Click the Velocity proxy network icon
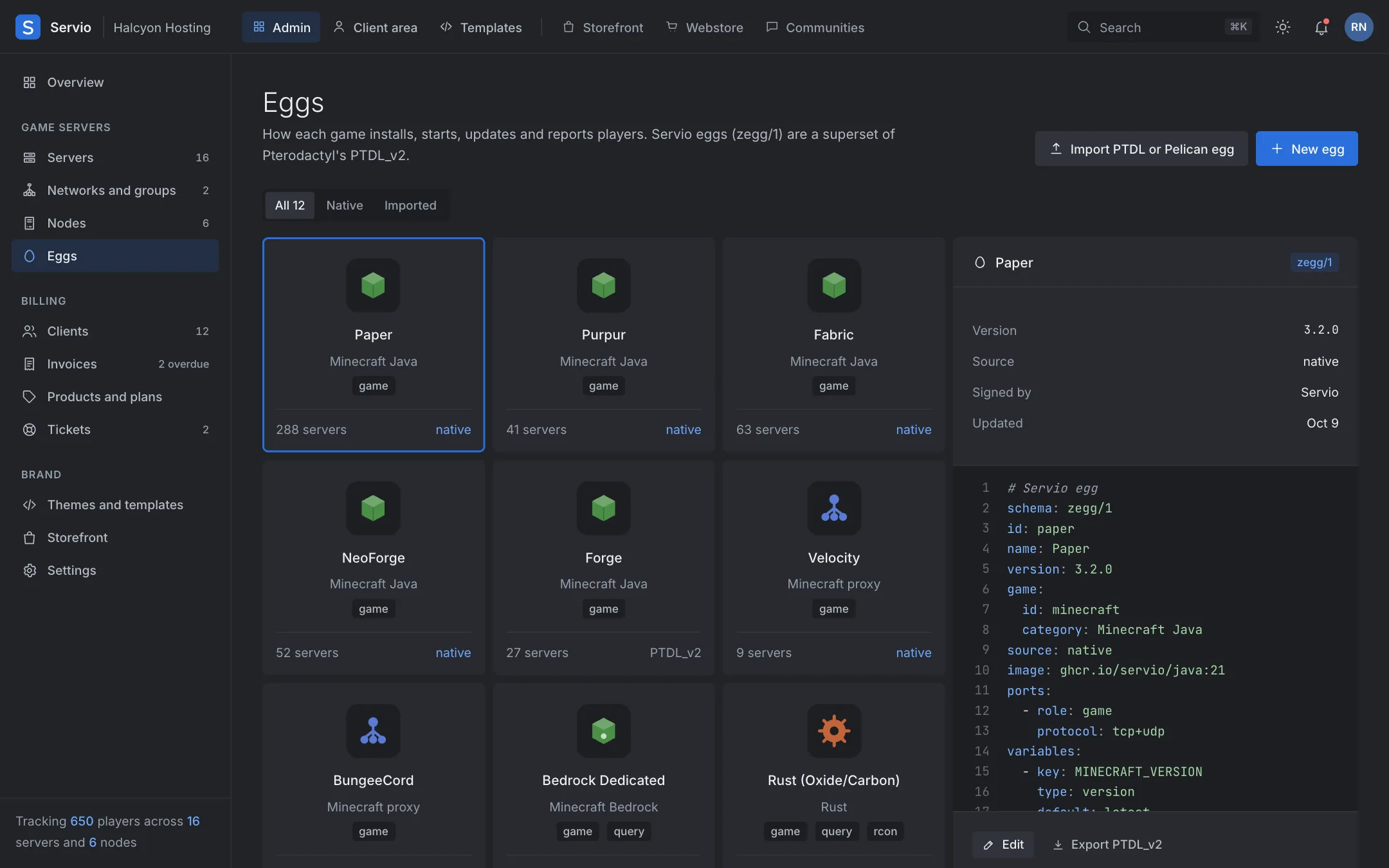 [834, 508]
